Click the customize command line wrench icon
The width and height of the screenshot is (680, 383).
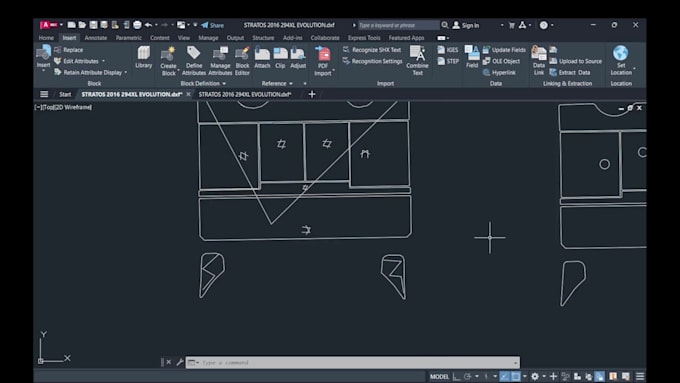click(x=180, y=362)
